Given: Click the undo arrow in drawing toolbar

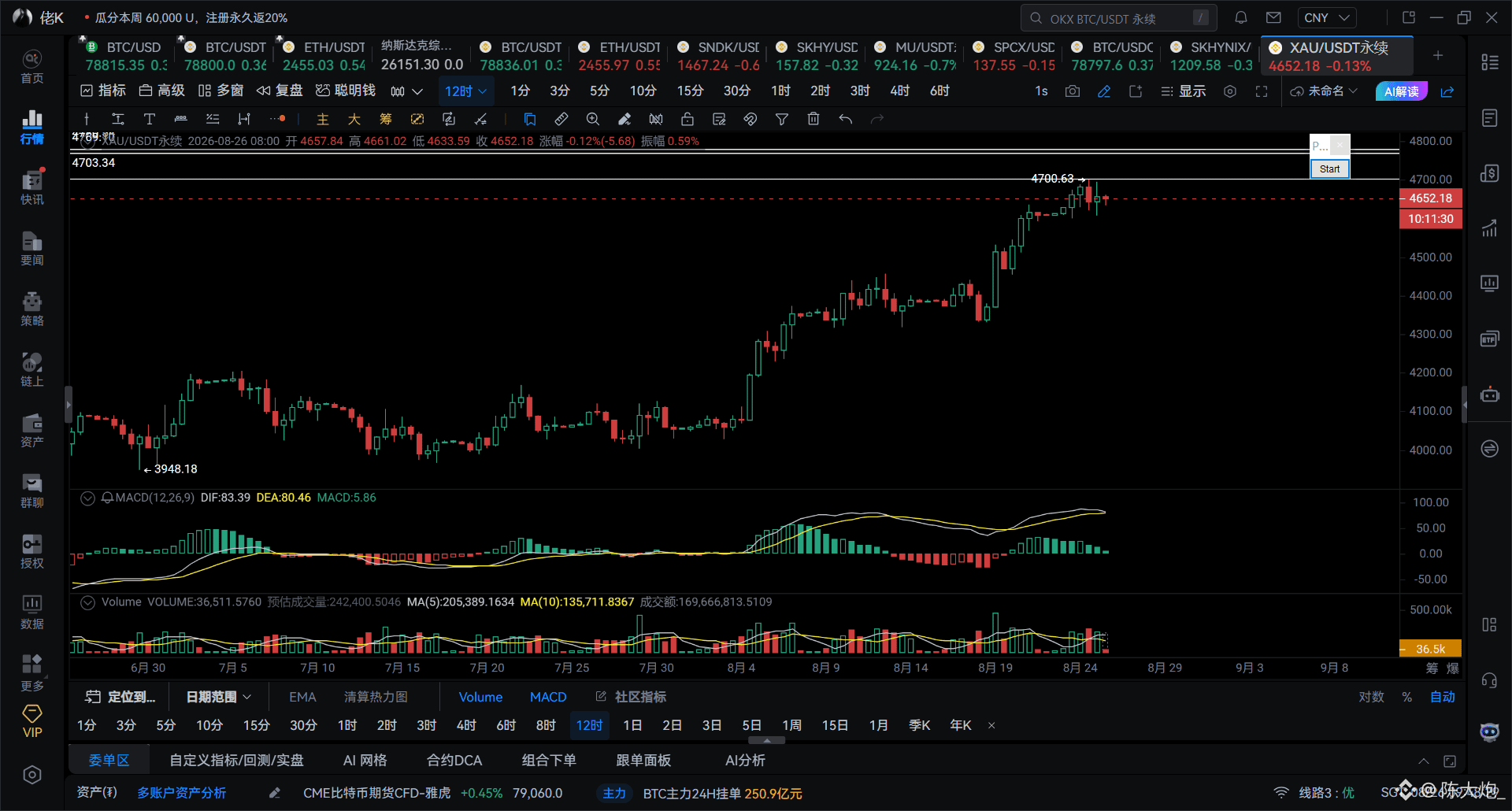Looking at the screenshot, I should (846, 119).
